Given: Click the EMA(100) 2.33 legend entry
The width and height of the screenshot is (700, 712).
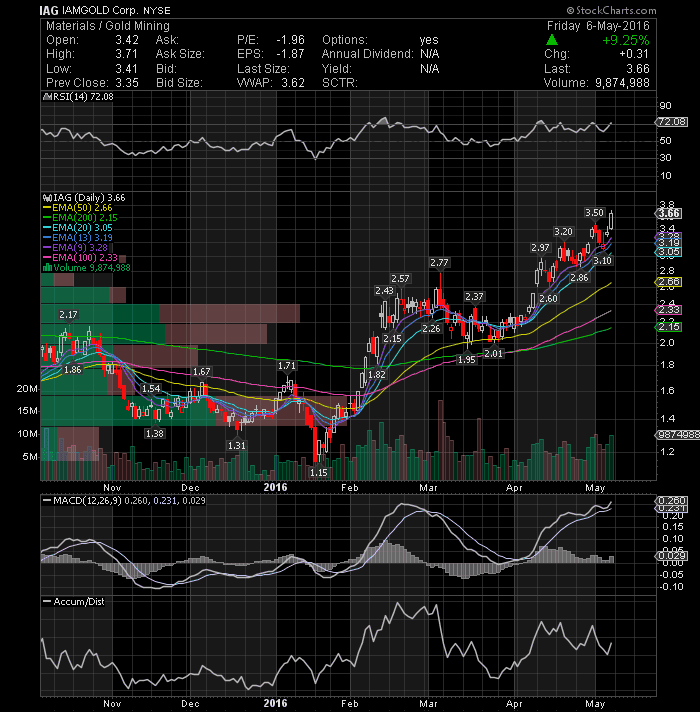Looking at the screenshot, I should pyautogui.click(x=84, y=257).
